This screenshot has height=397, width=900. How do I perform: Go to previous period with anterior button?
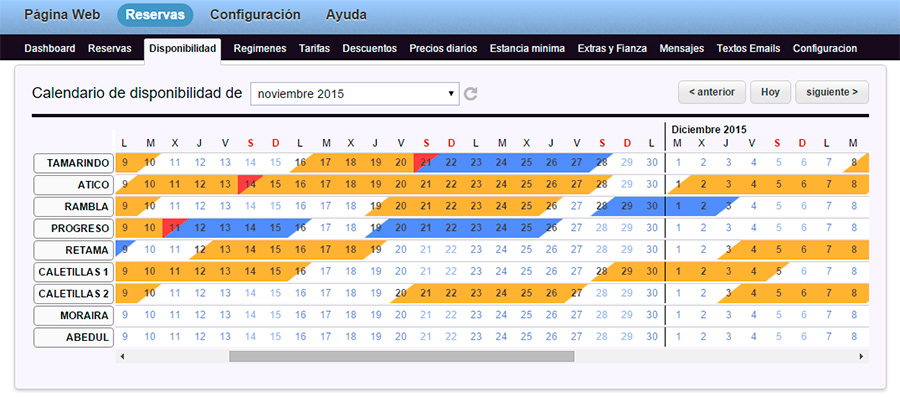coord(712,92)
